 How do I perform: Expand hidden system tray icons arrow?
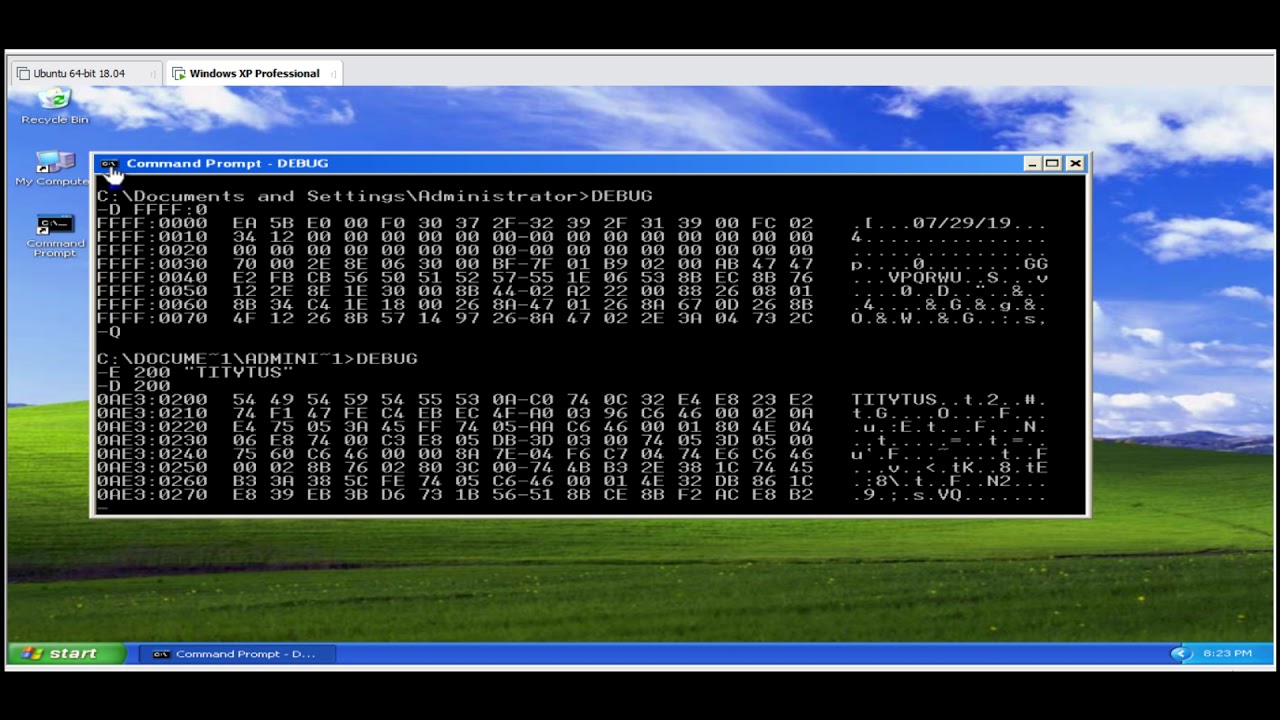click(x=1181, y=654)
